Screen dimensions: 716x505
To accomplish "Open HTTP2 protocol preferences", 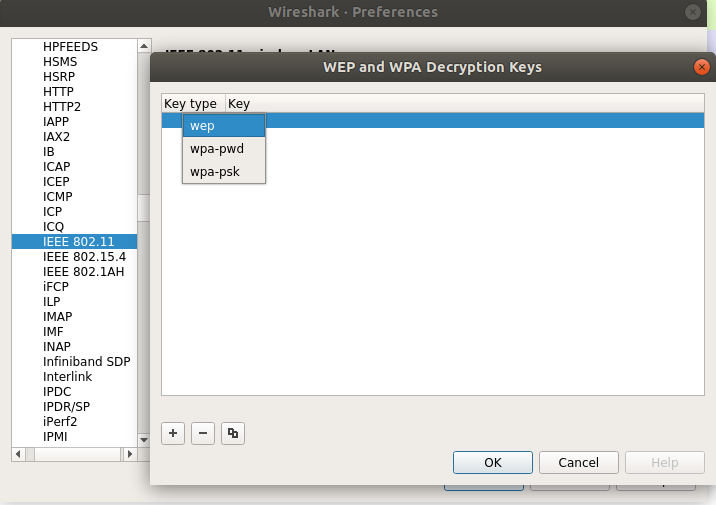I will point(62,107).
